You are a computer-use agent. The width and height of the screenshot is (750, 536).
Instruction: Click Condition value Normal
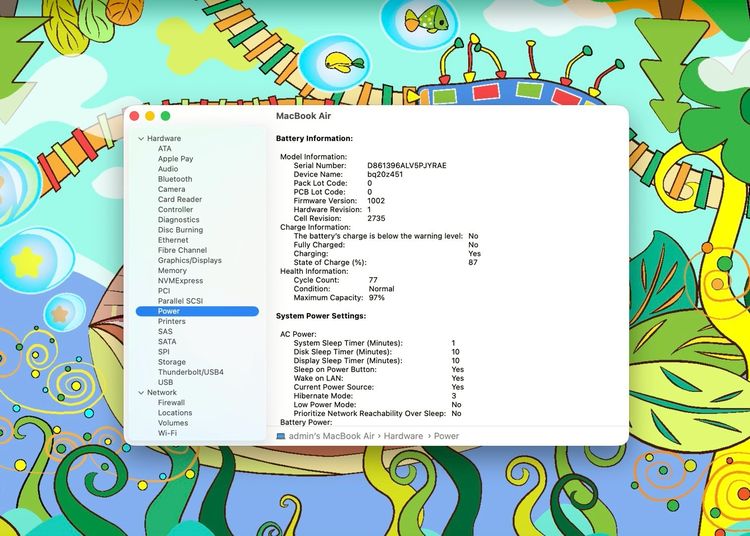coord(381,289)
